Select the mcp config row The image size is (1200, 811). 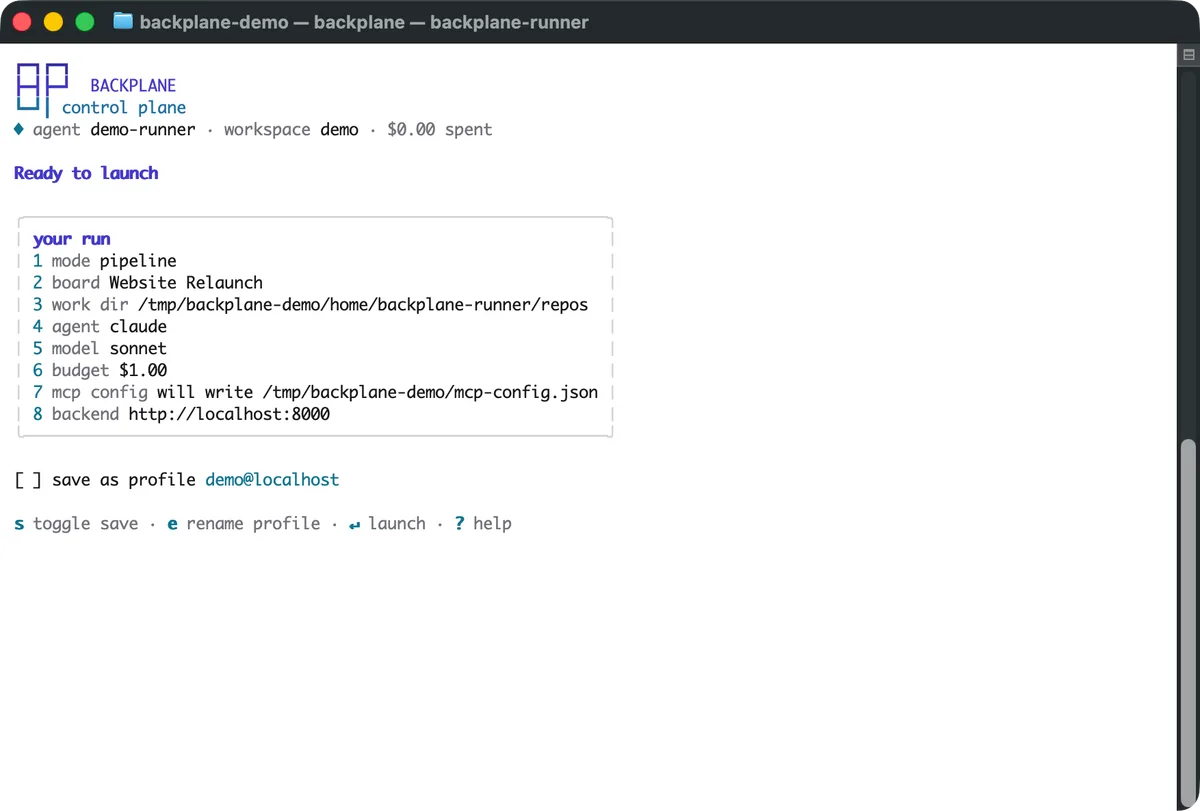tap(315, 393)
